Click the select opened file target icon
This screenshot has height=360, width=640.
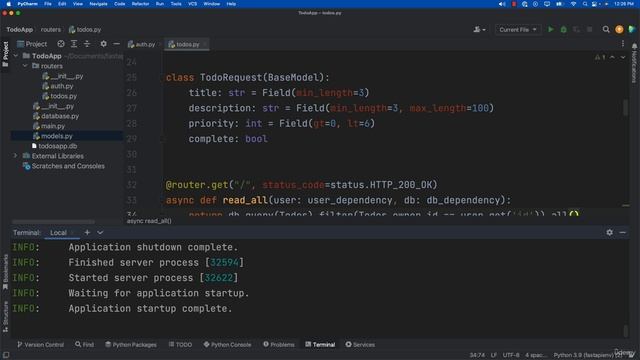tap(61, 44)
